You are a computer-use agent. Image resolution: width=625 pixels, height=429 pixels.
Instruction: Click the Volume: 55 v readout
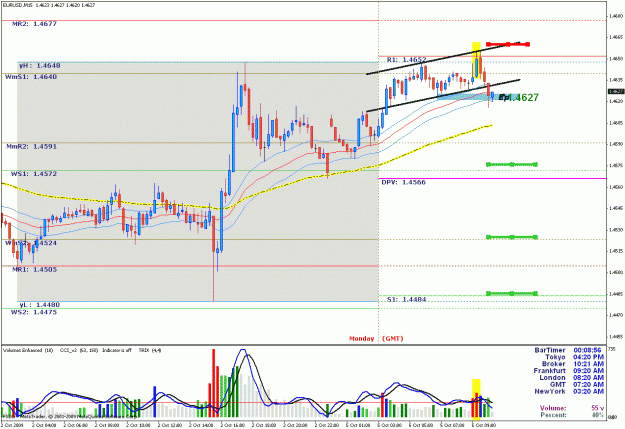point(572,408)
